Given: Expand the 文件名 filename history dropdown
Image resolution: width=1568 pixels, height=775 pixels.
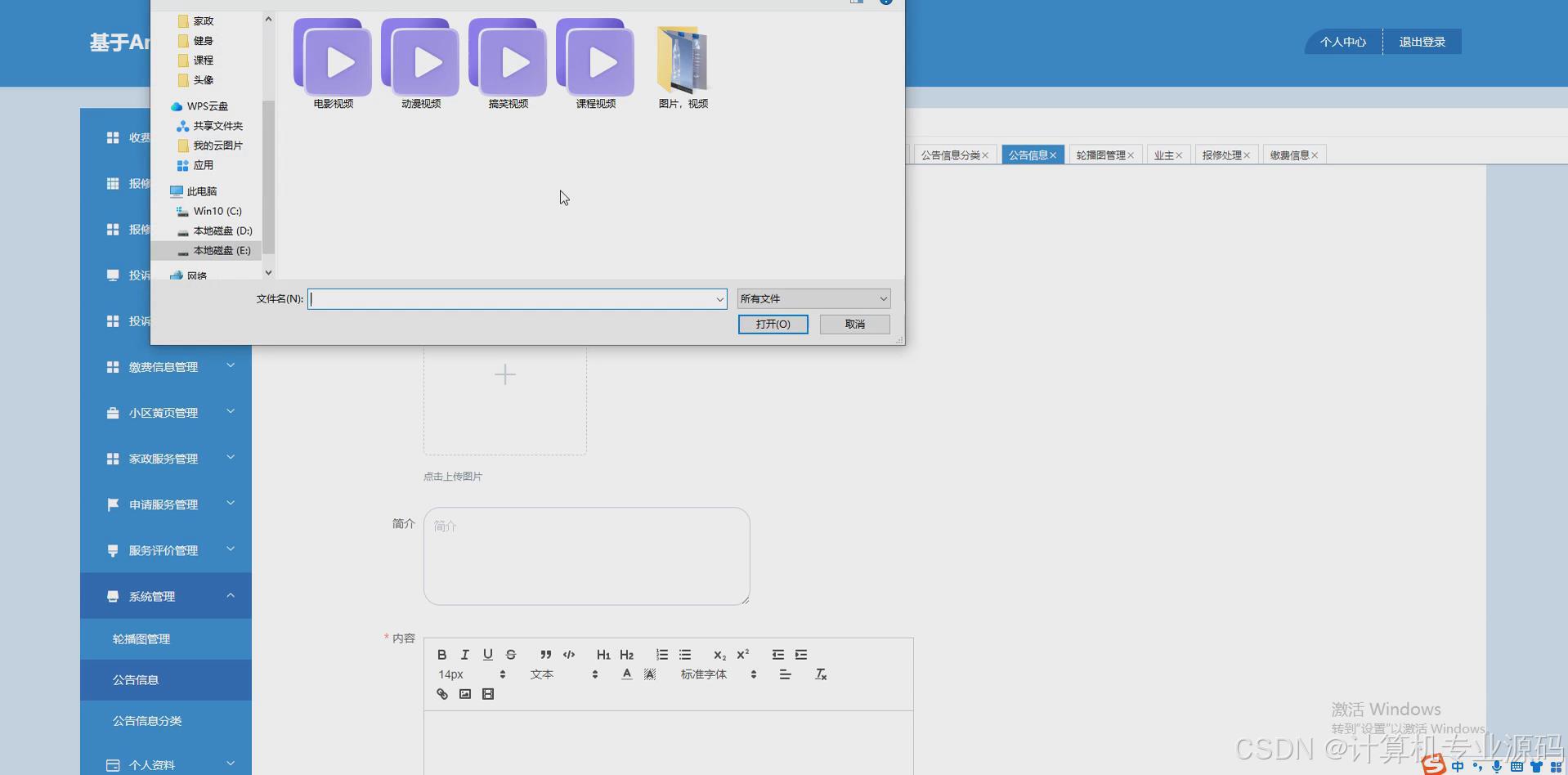Looking at the screenshot, I should (x=719, y=299).
